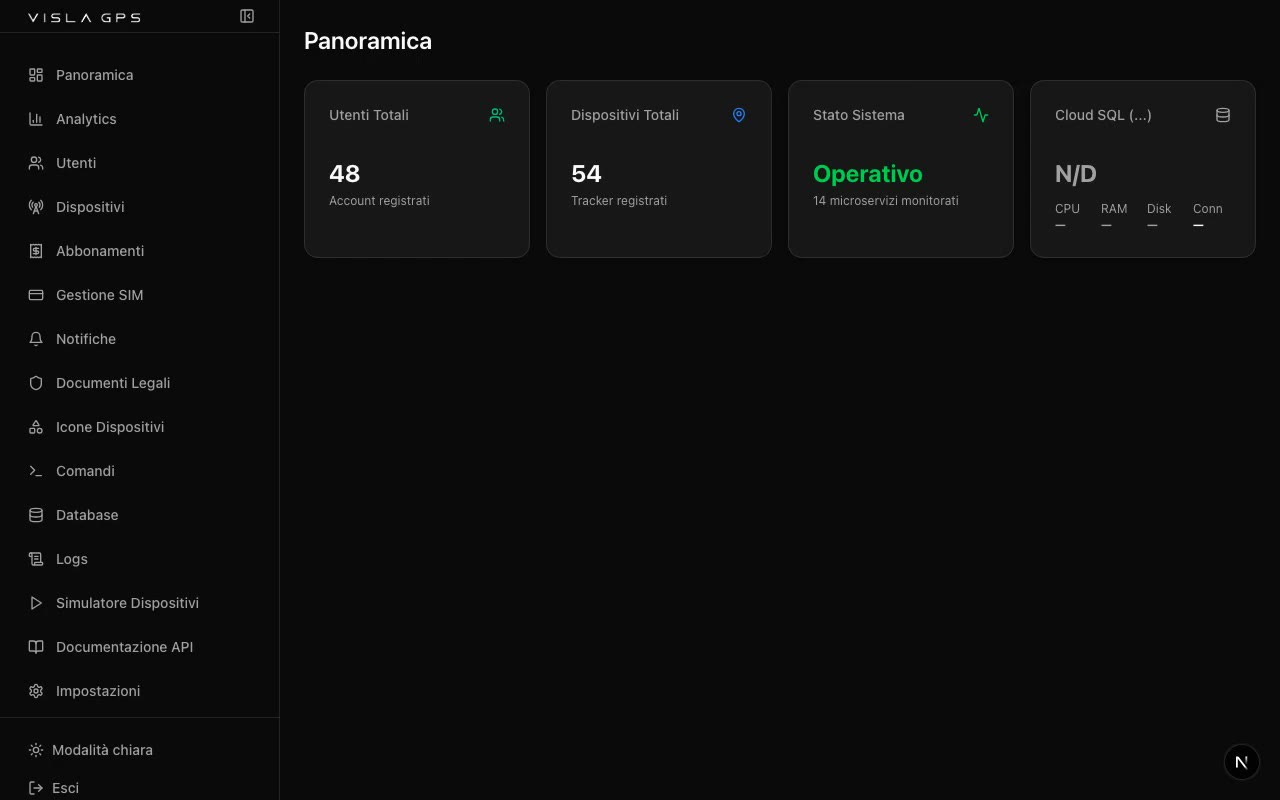Click the Simulatore Dispositivi play icon
1280x800 pixels.
click(36, 603)
